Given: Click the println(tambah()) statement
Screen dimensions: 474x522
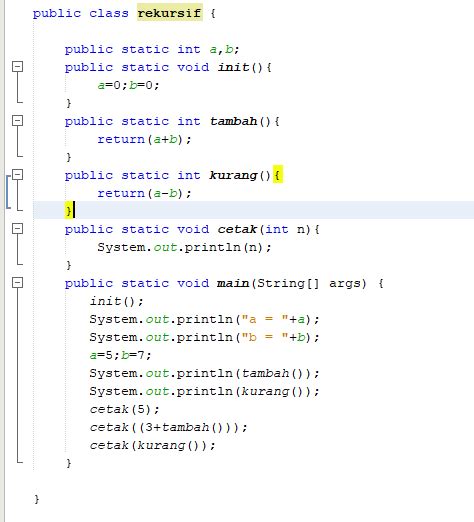Looking at the screenshot, I should 204,373.
